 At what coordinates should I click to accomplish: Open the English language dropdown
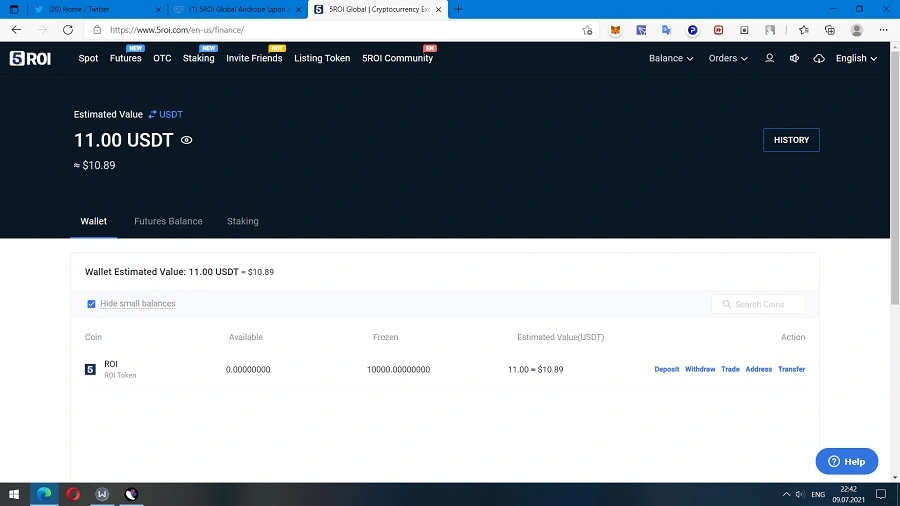pos(856,58)
